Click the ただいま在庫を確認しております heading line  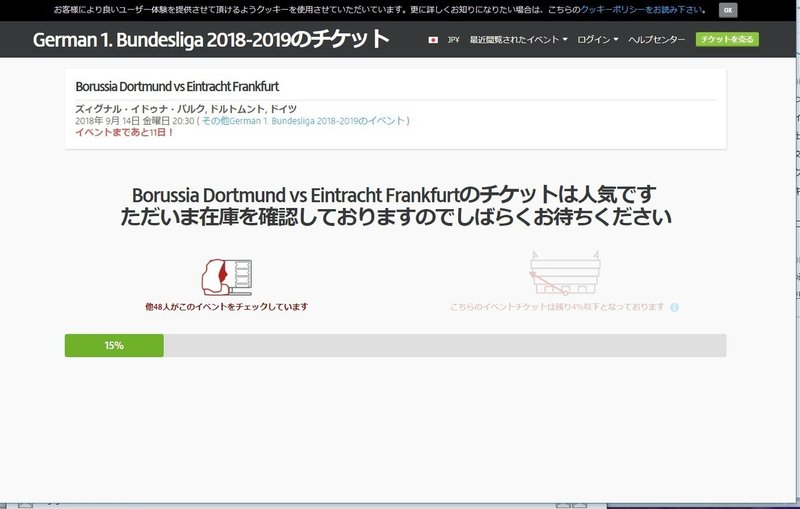pos(396,217)
